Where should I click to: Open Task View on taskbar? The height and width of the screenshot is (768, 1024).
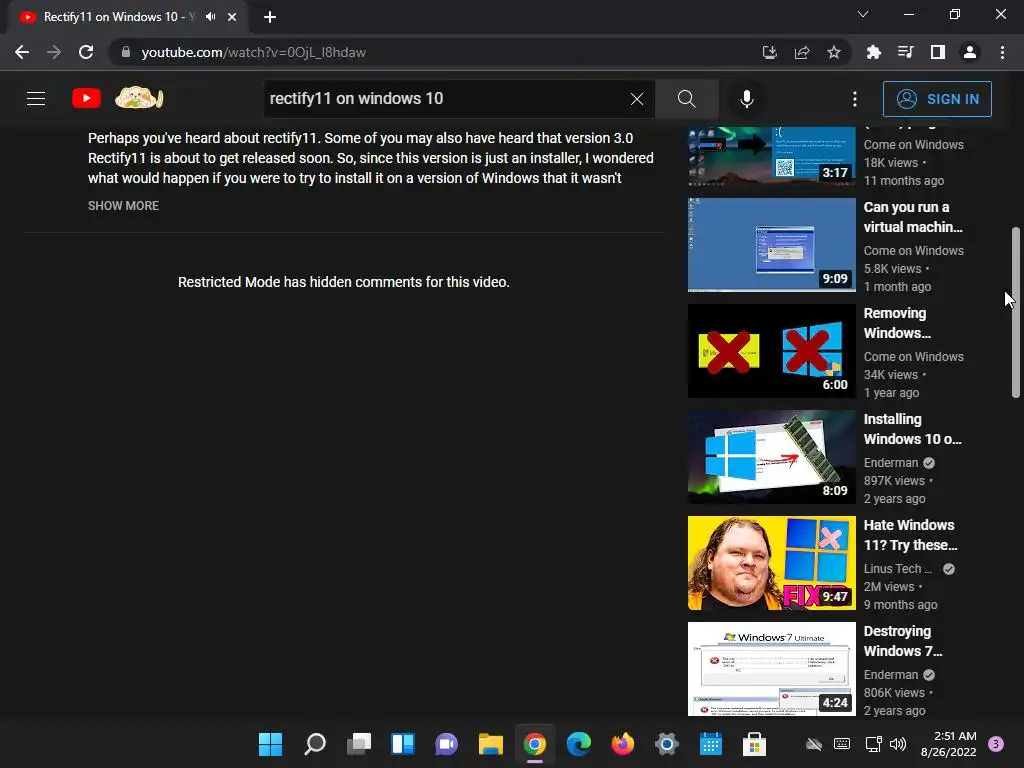(x=359, y=744)
